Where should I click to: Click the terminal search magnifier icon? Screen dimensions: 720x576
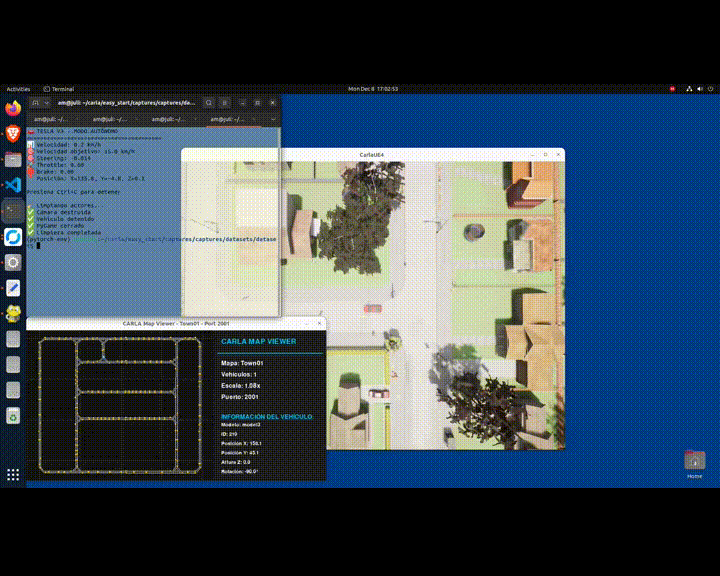[209, 102]
